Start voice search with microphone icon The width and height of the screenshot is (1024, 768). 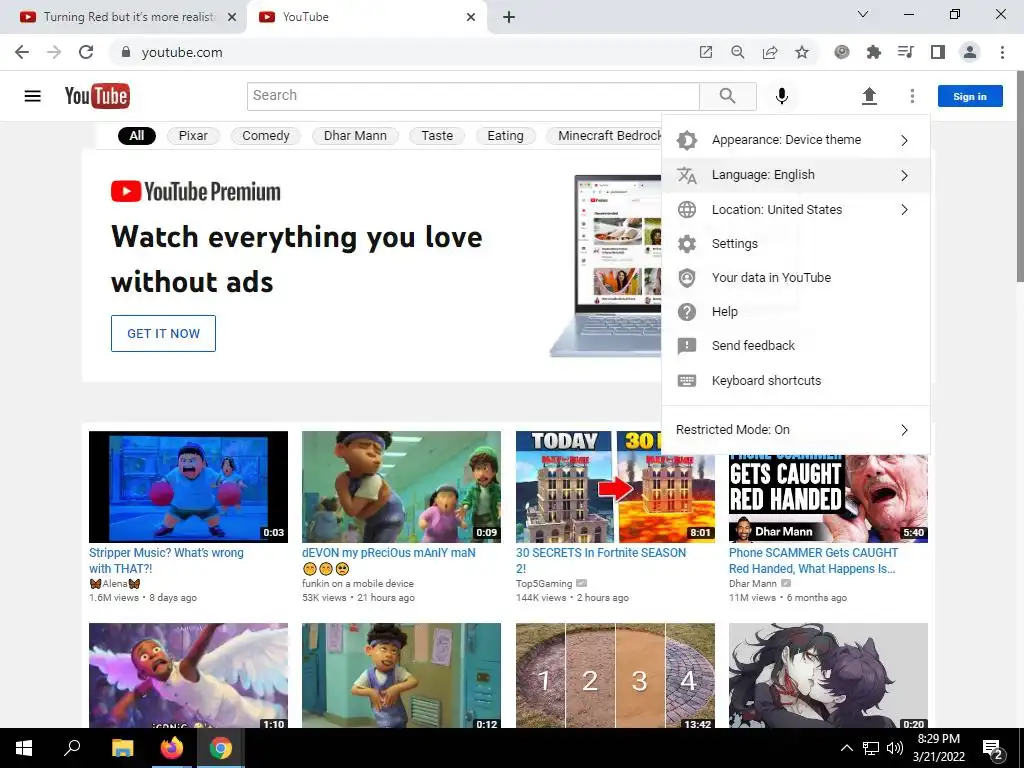pos(782,96)
